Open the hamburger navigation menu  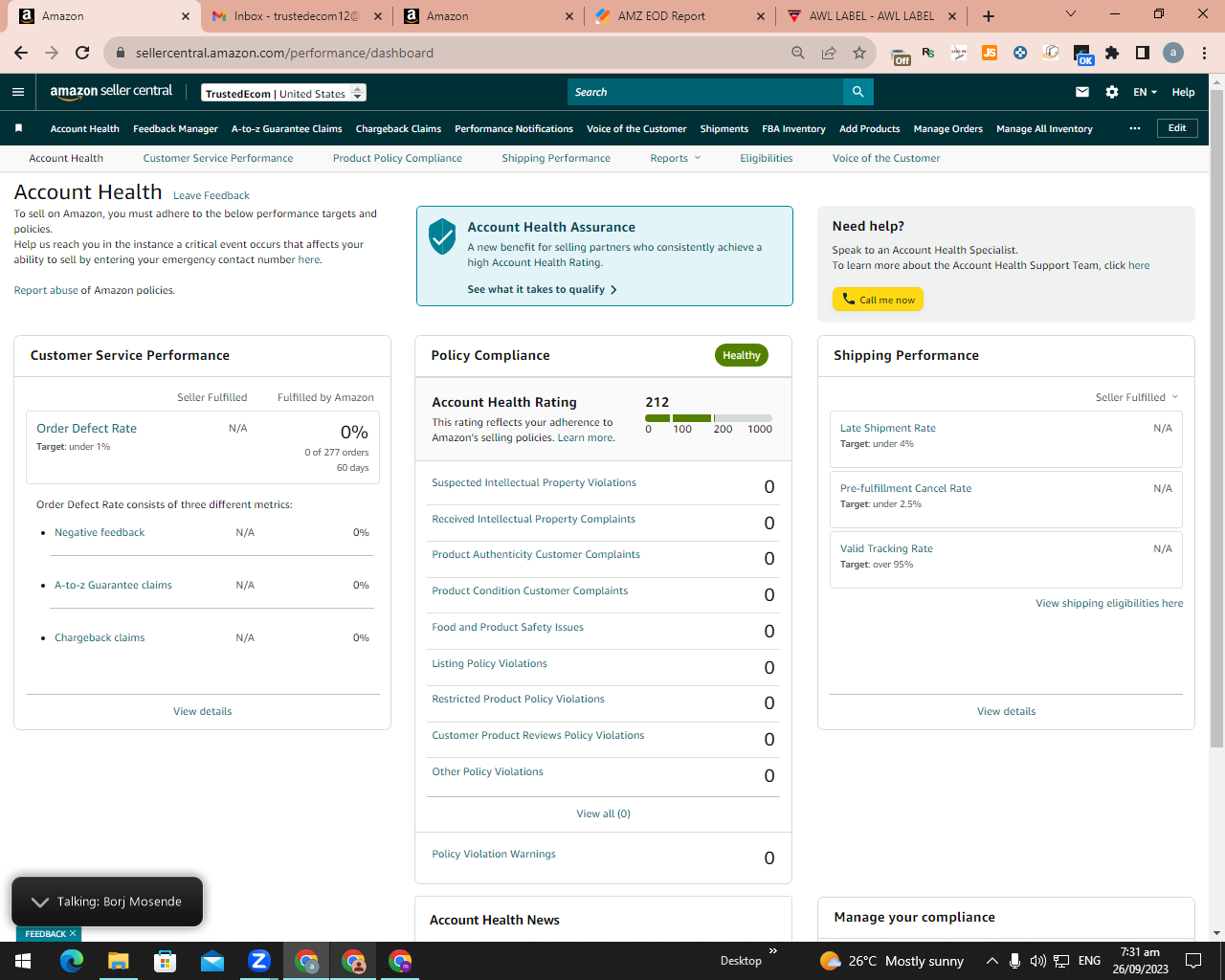coord(18,92)
